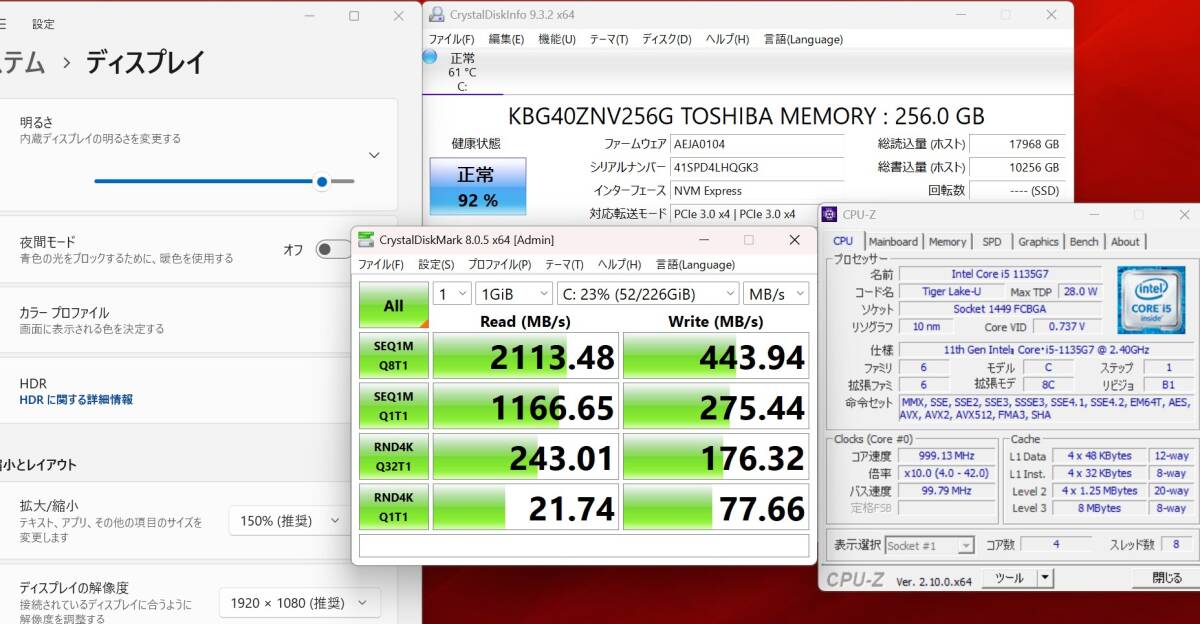Click the 正常 92% health status button
This screenshot has width=1200, height=624.
pyautogui.click(x=478, y=186)
